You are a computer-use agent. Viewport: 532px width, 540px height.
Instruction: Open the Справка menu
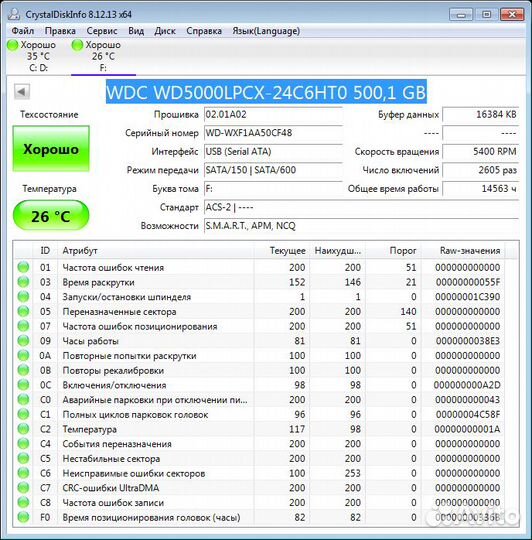click(204, 31)
